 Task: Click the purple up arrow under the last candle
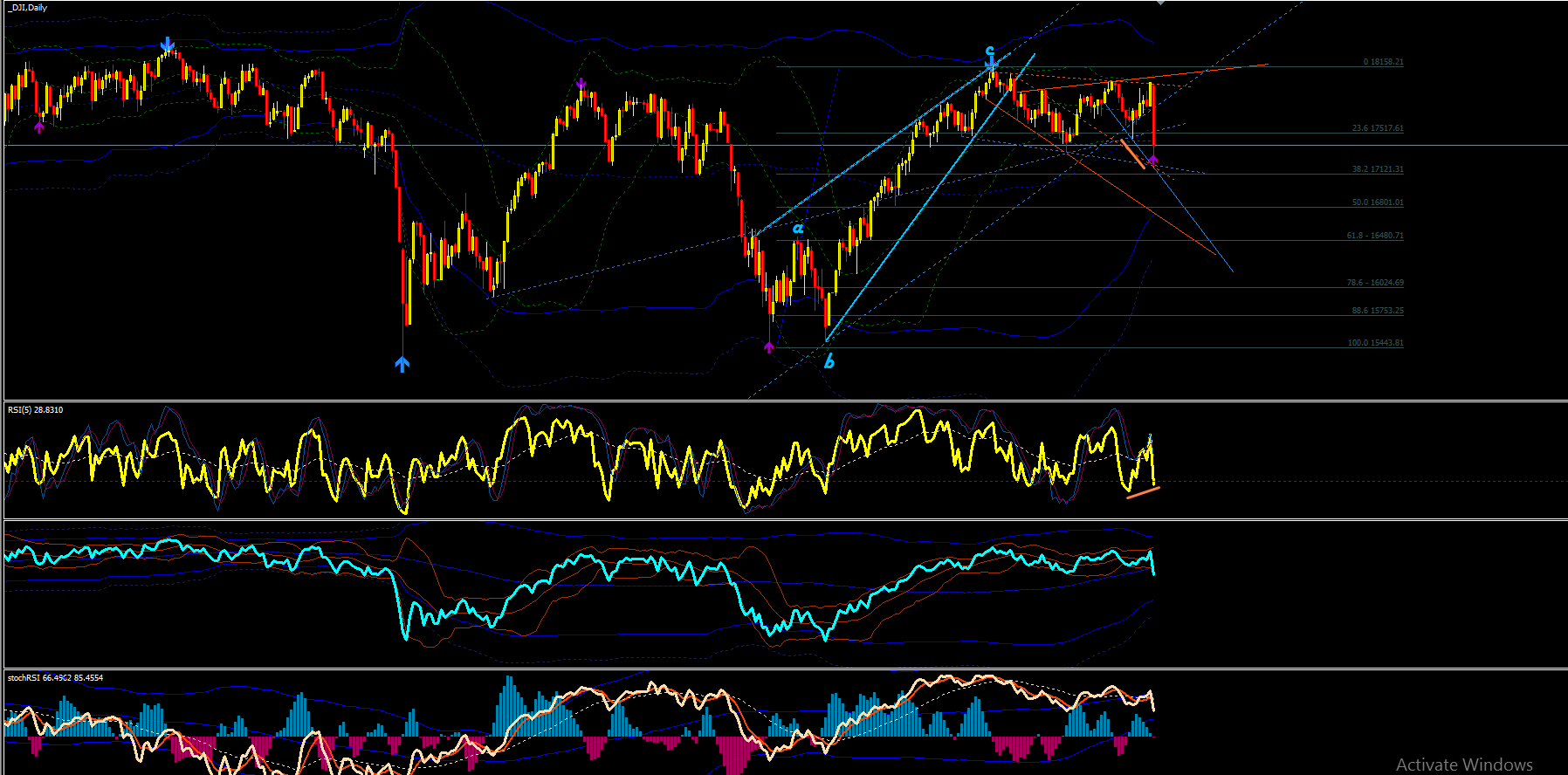[x=1152, y=160]
